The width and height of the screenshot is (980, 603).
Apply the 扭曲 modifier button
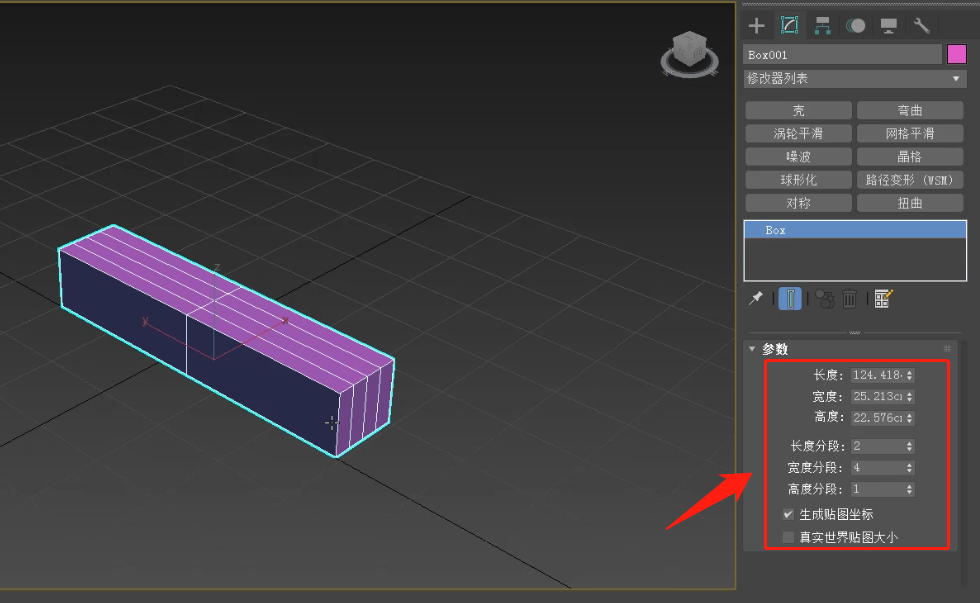[x=910, y=203]
